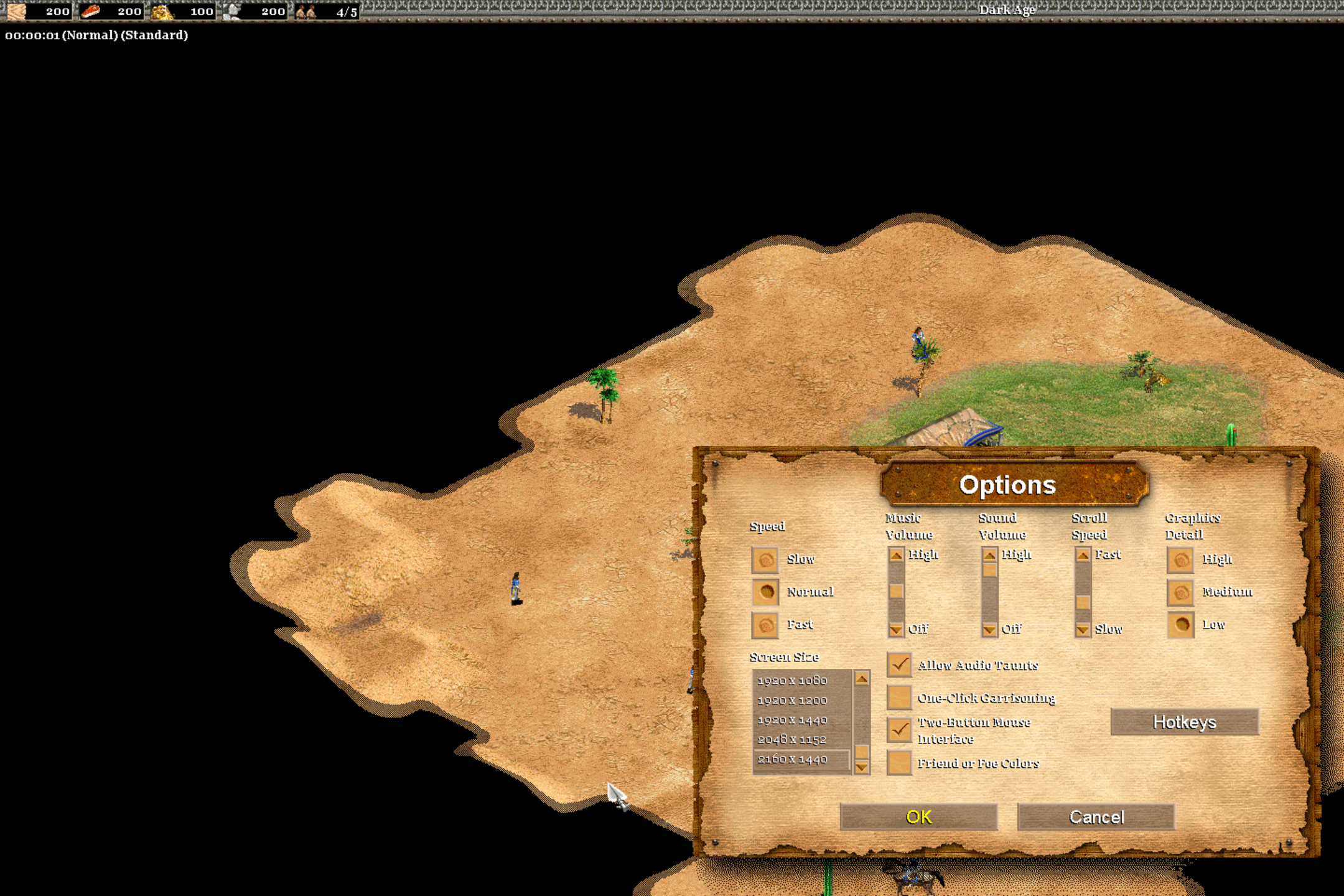Increase Scroll Speed using the Fast arrow
The height and width of the screenshot is (896, 1344).
[x=1082, y=554]
